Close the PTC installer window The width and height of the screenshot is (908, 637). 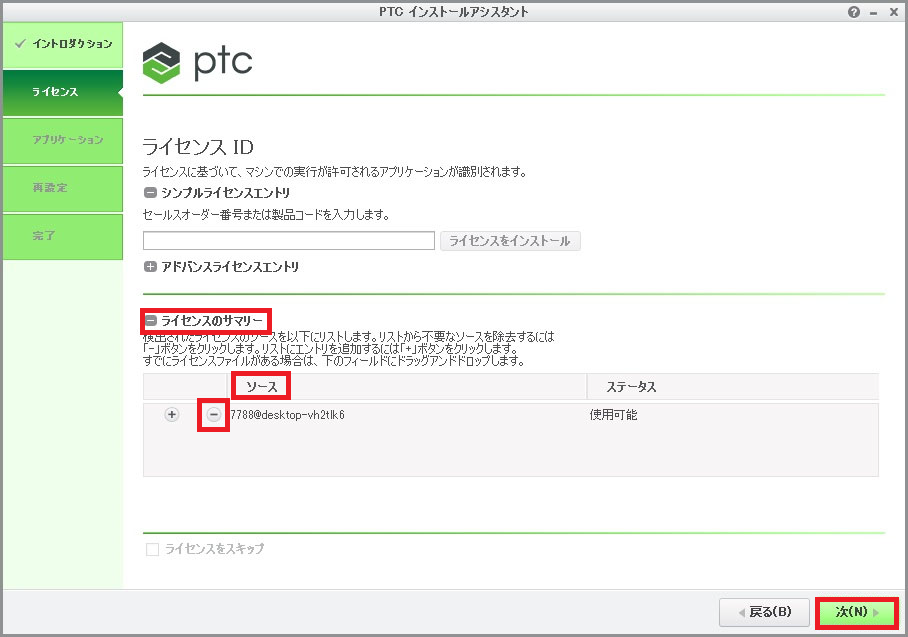(894, 12)
